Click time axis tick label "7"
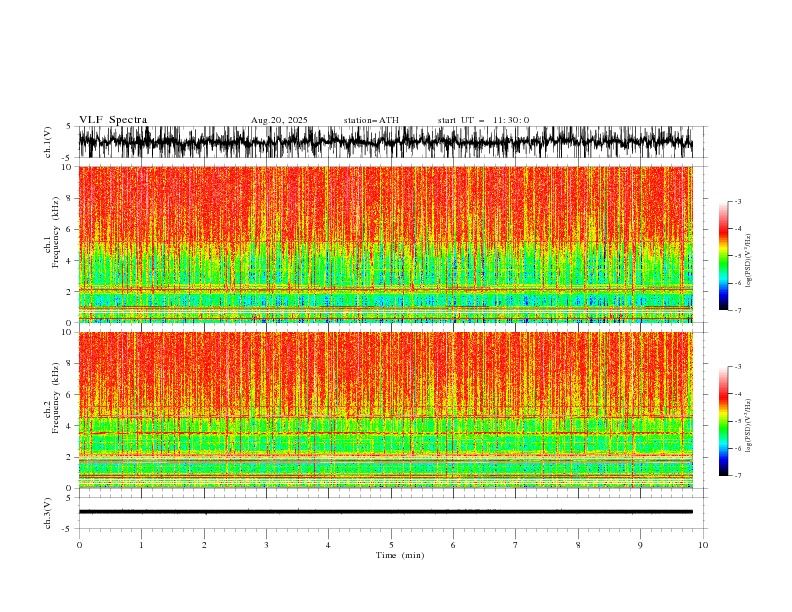The width and height of the screenshot is (792, 612). click(516, 545)
